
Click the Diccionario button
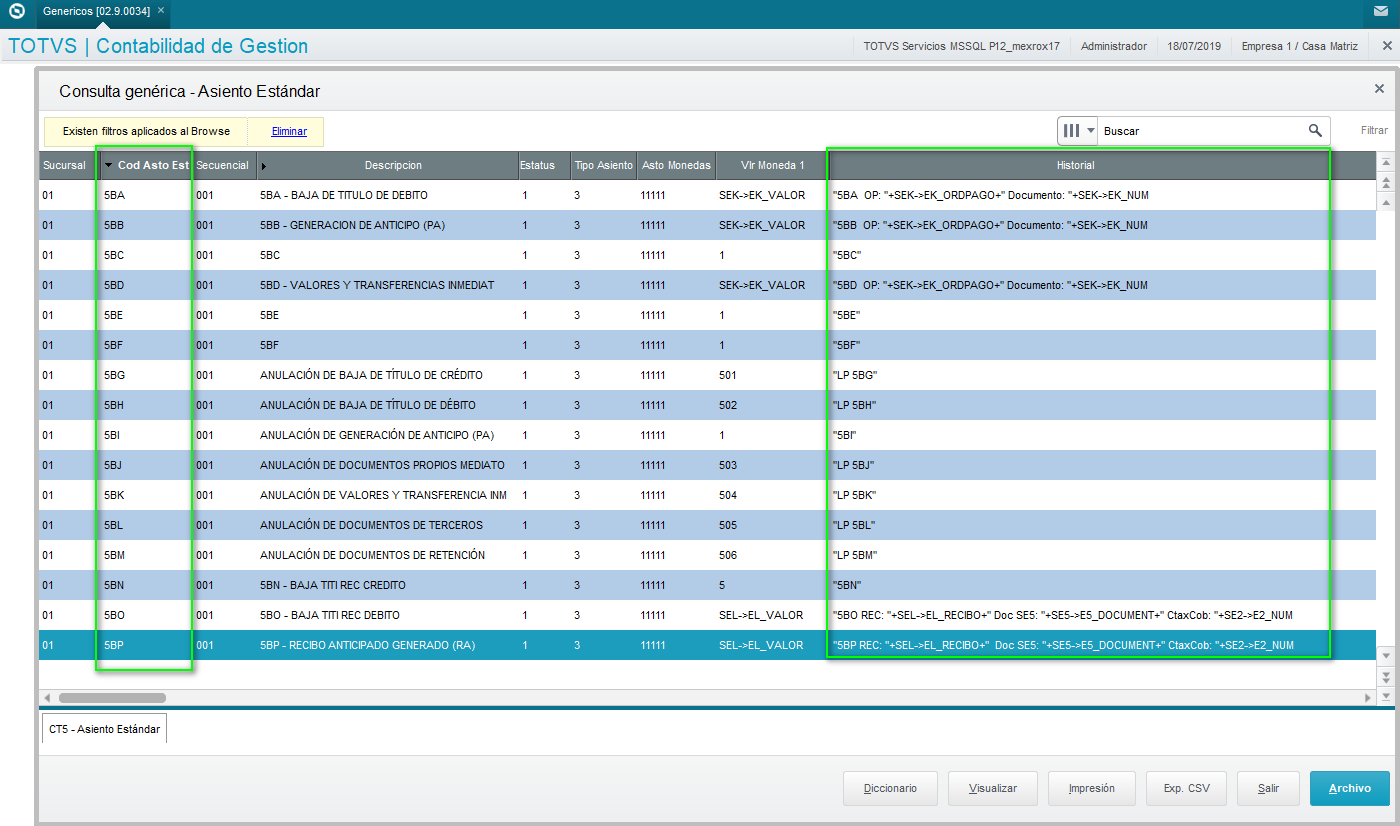(890, 788)
